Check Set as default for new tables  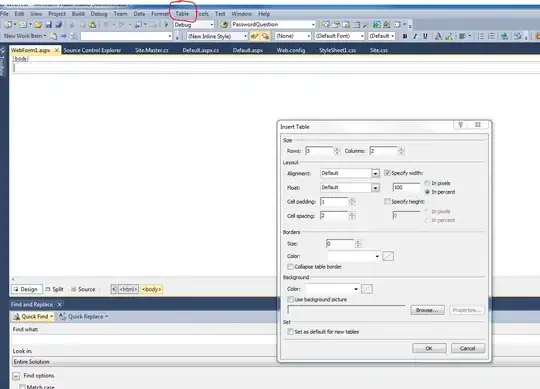click(290, 332)
